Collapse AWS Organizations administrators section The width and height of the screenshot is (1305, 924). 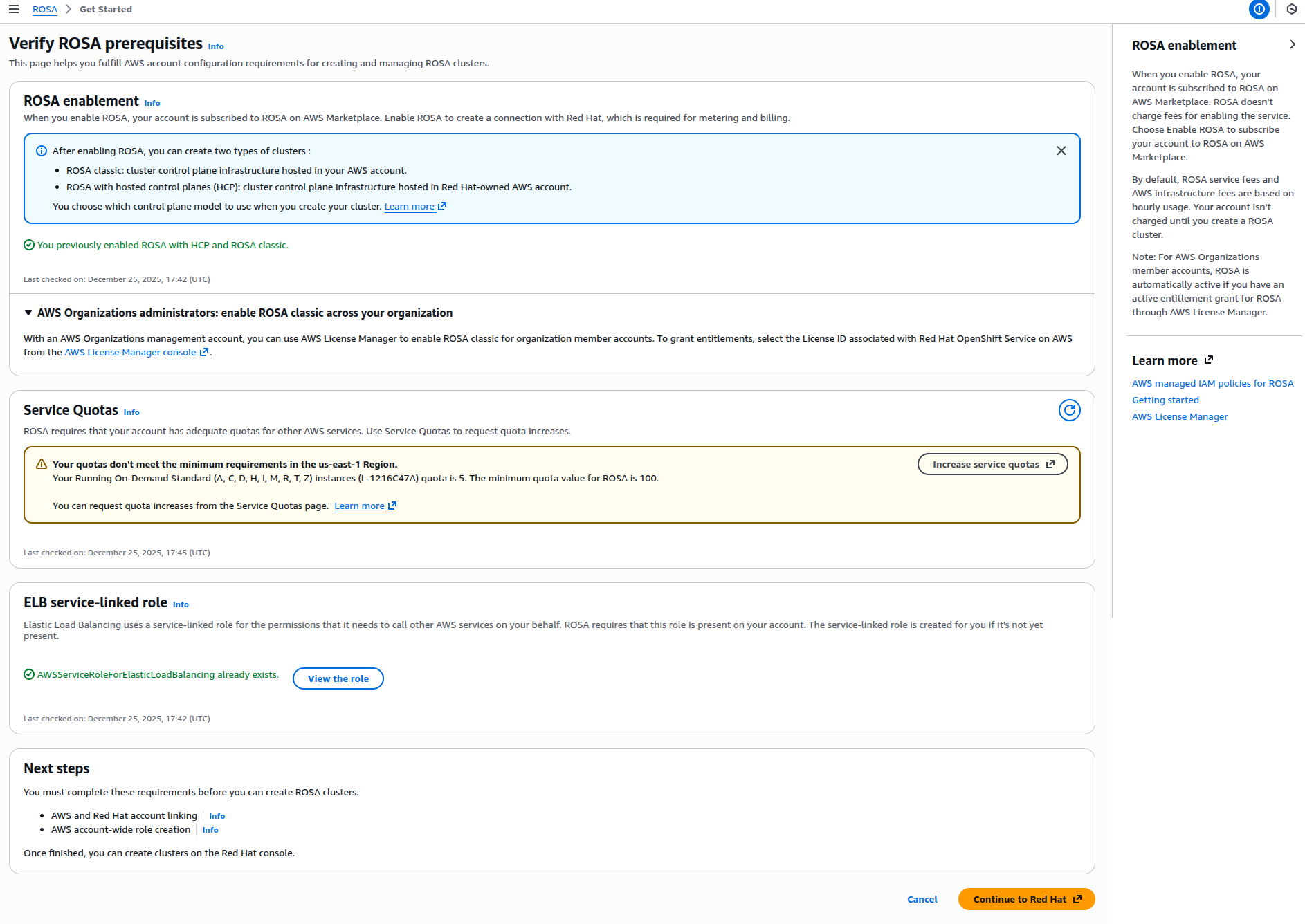coord(28,313)
